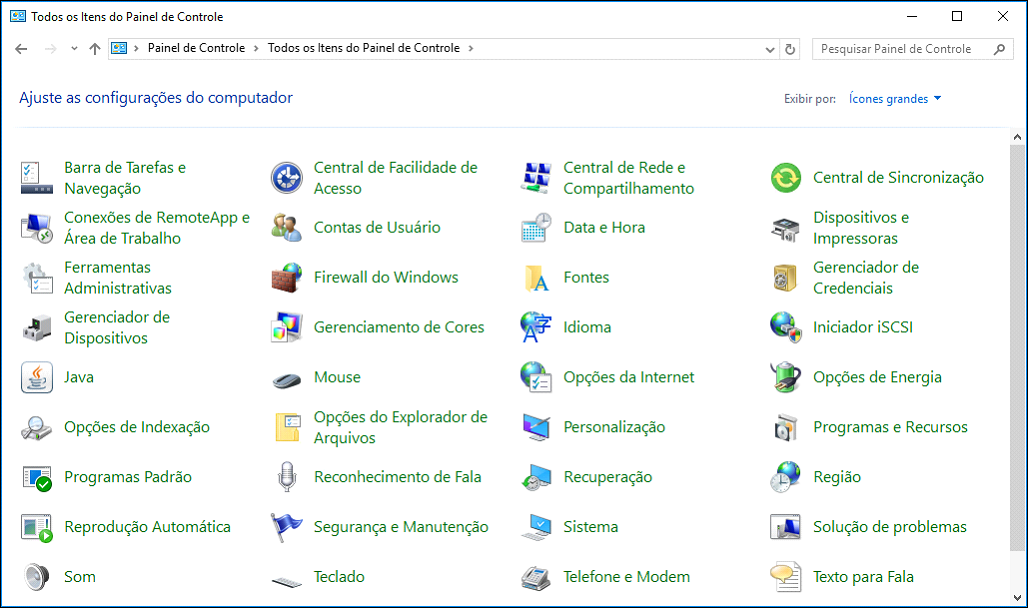Click the scrollbar up arrow
Screen dimensions: 1029x609
tap(1017, 137)
